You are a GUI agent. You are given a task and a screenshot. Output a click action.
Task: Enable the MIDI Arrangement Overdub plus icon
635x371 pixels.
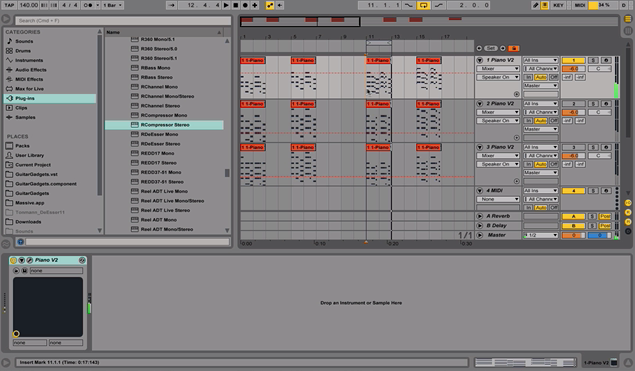click(255, 5)
